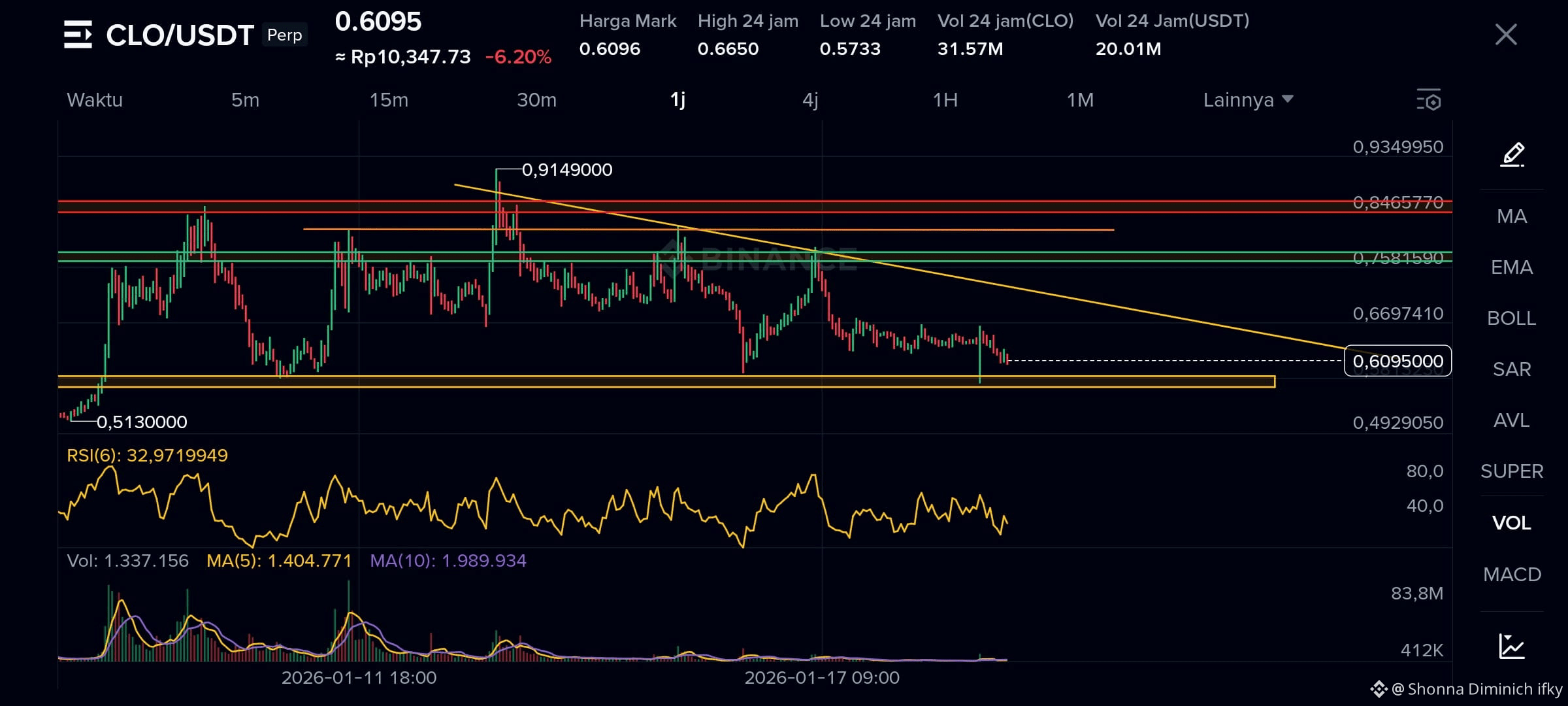Show Bollinger Bands via BOLL
Screen dimensions: 1568x706
pos(1511,318)
